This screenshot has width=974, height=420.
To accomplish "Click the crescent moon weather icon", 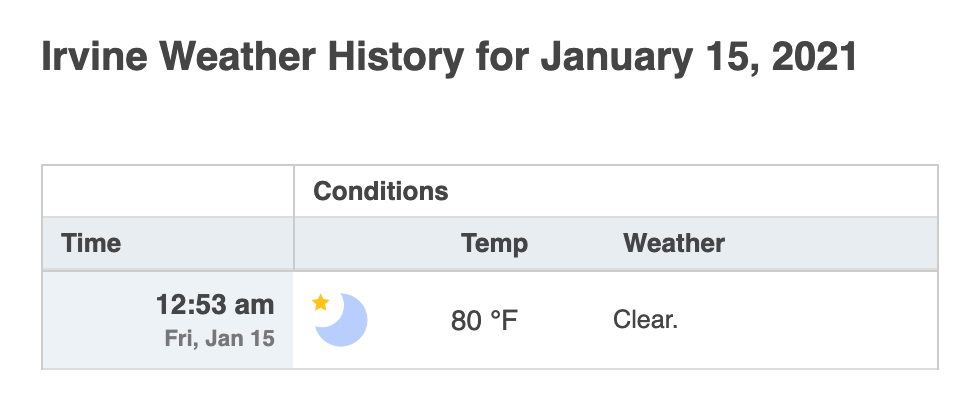I will coord(342,320).
